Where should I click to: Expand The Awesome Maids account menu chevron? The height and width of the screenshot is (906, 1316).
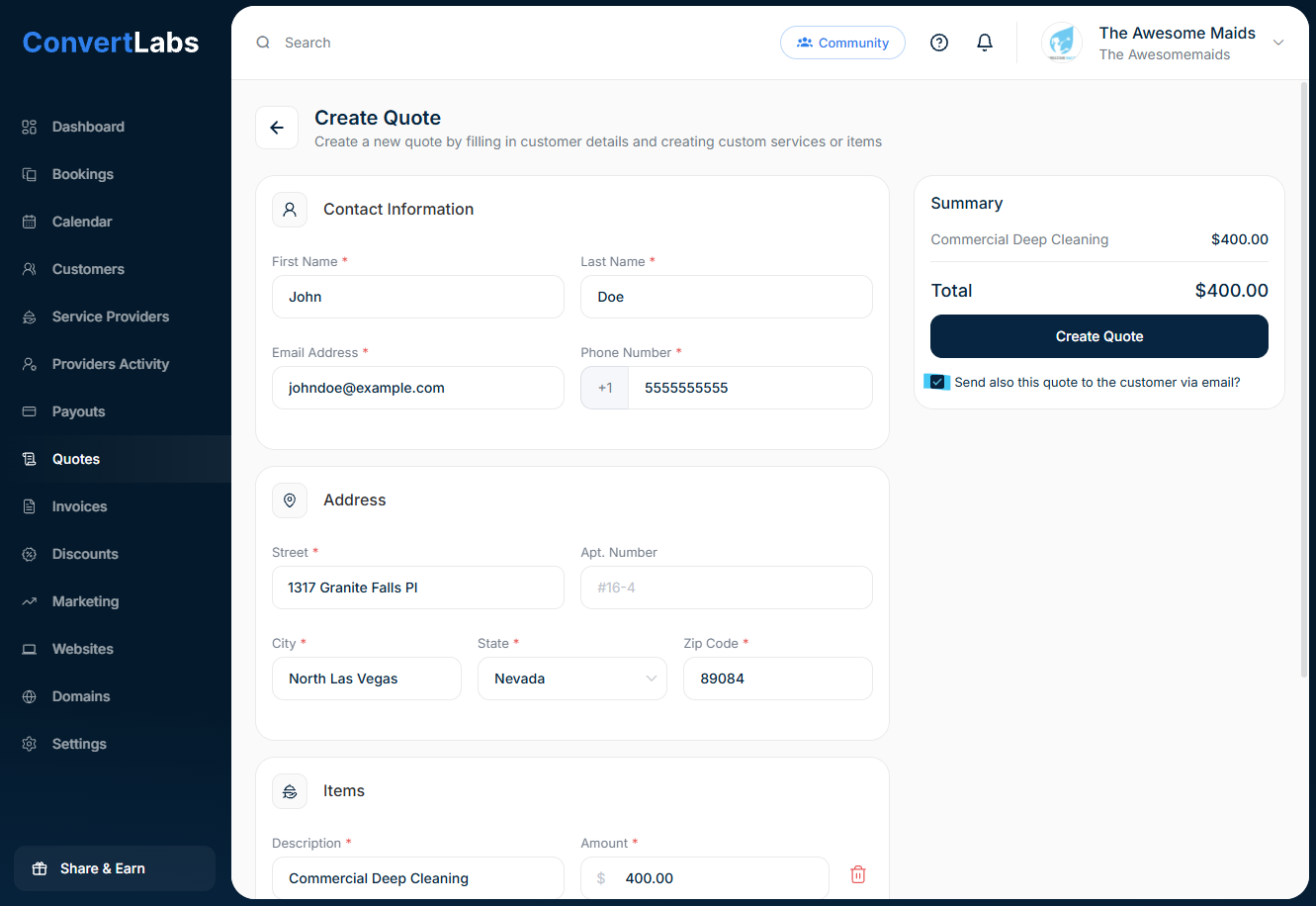tap(1278, 43)
